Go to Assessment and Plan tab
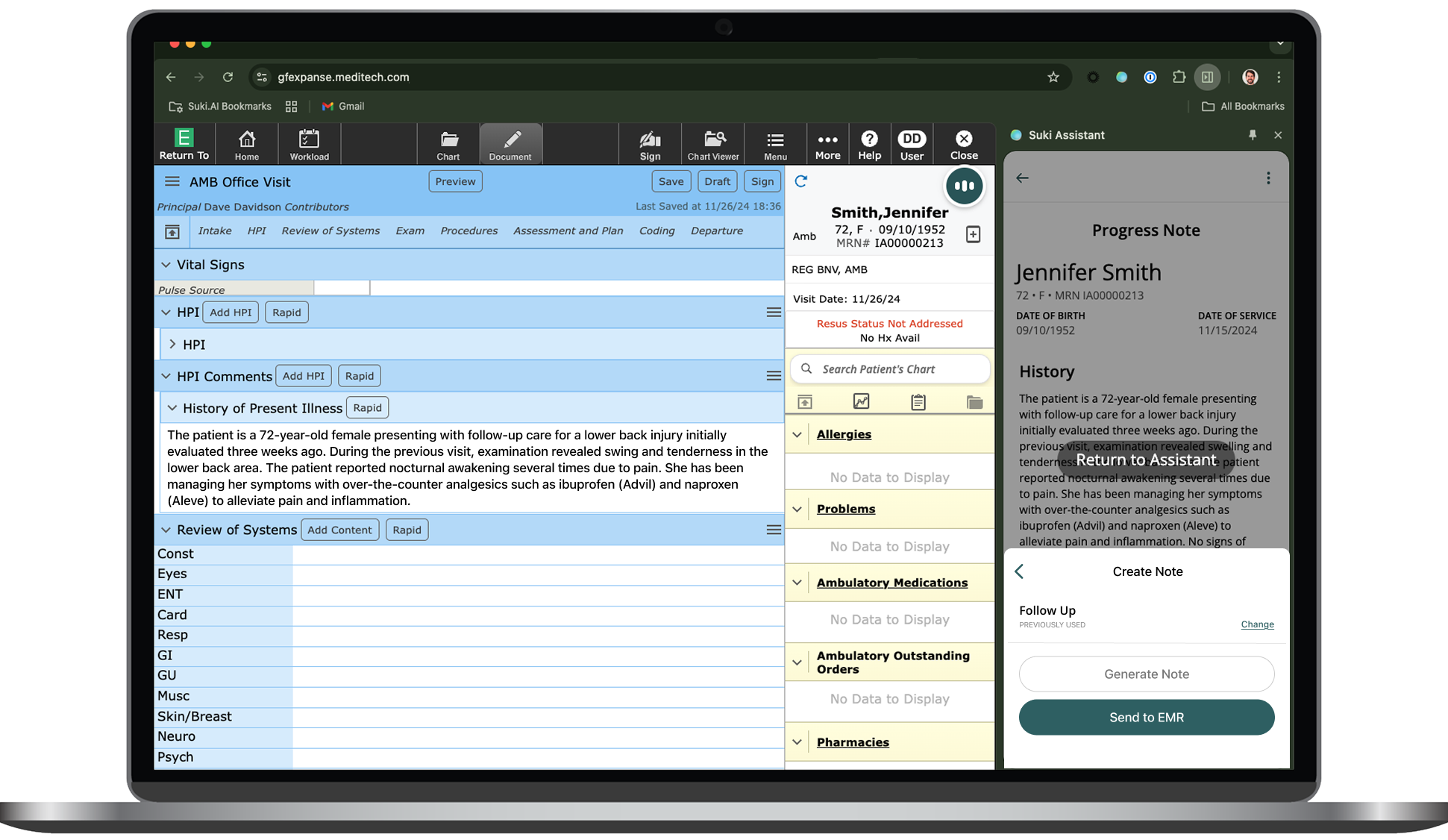 (568, 231)
